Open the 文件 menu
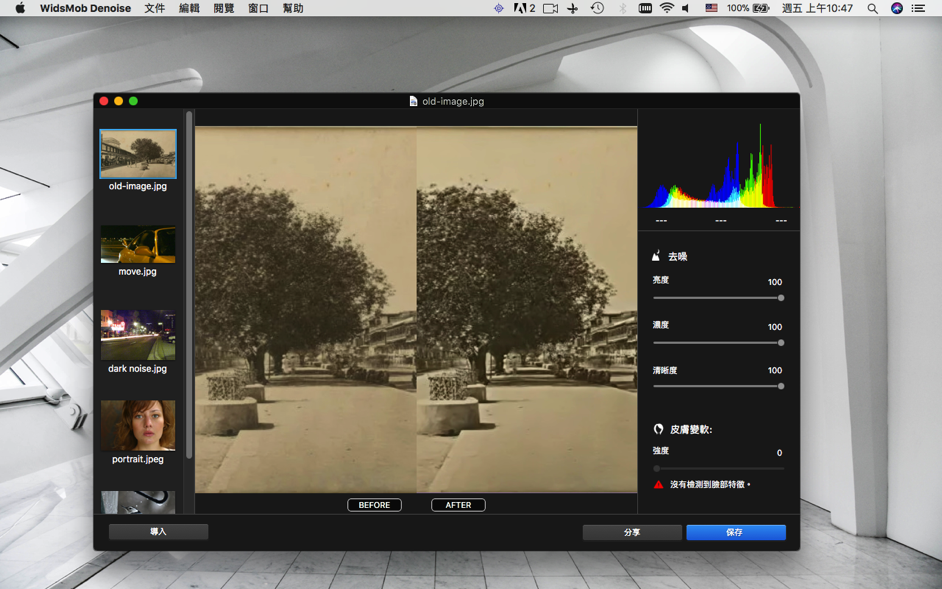The height and width of the screenshot is (589, 942). click(x=154, y=8)
